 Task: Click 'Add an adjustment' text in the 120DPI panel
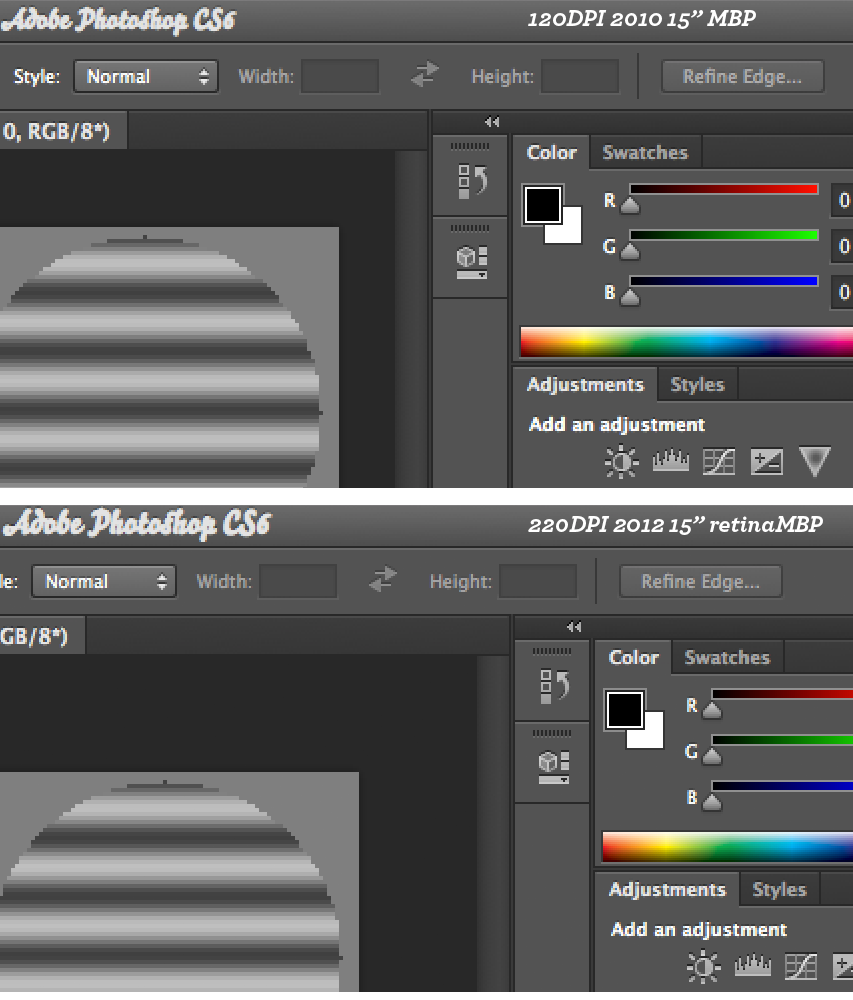pyautogui.click(x=616, y=425)
